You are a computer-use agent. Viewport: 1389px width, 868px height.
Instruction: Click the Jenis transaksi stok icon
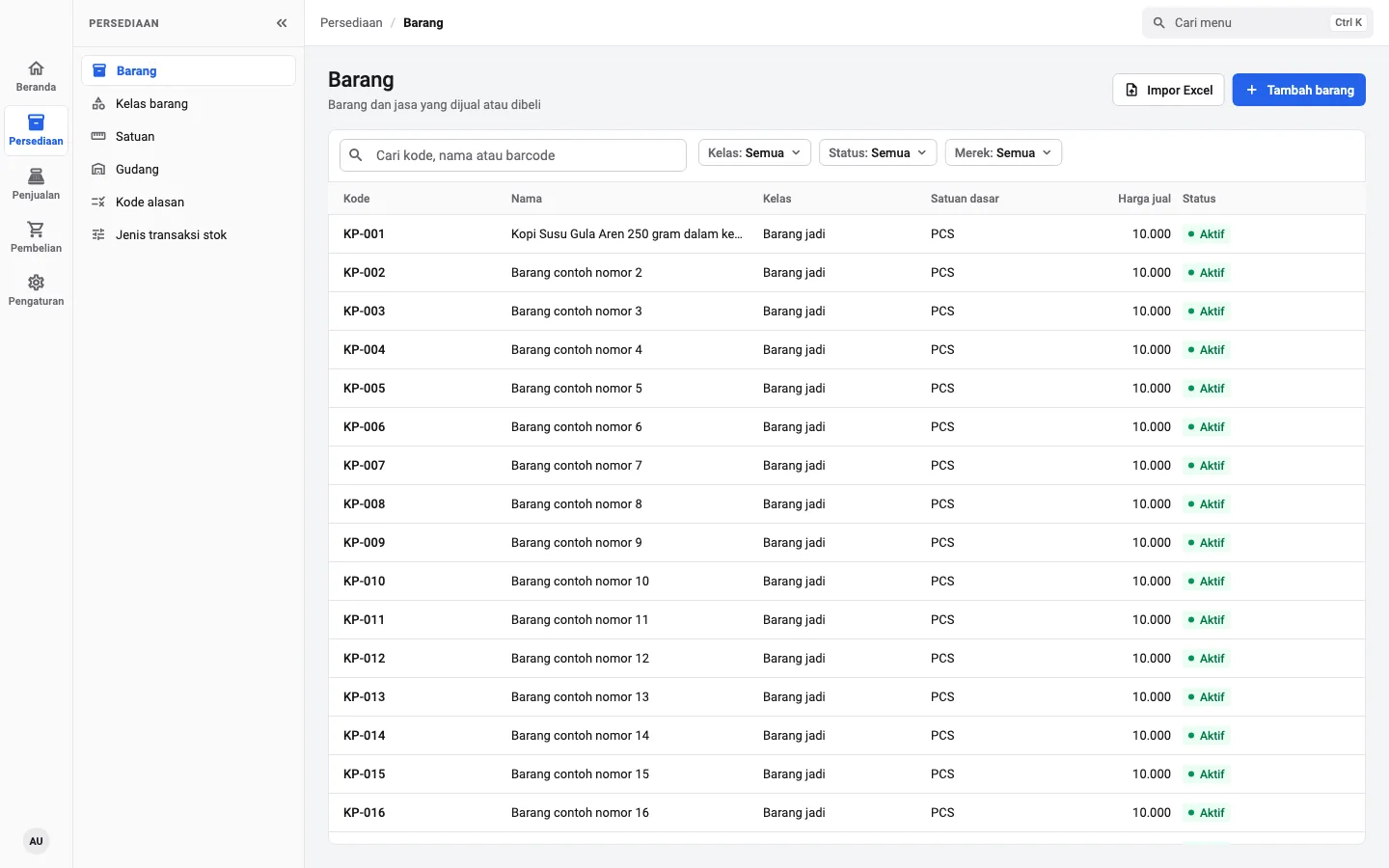(98, 235)
